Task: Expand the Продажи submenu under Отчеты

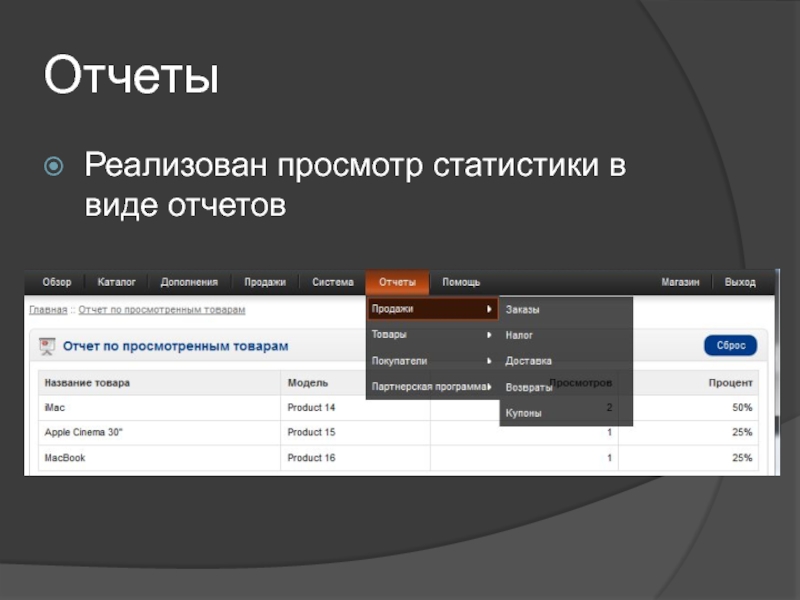Action: [432, 309]
